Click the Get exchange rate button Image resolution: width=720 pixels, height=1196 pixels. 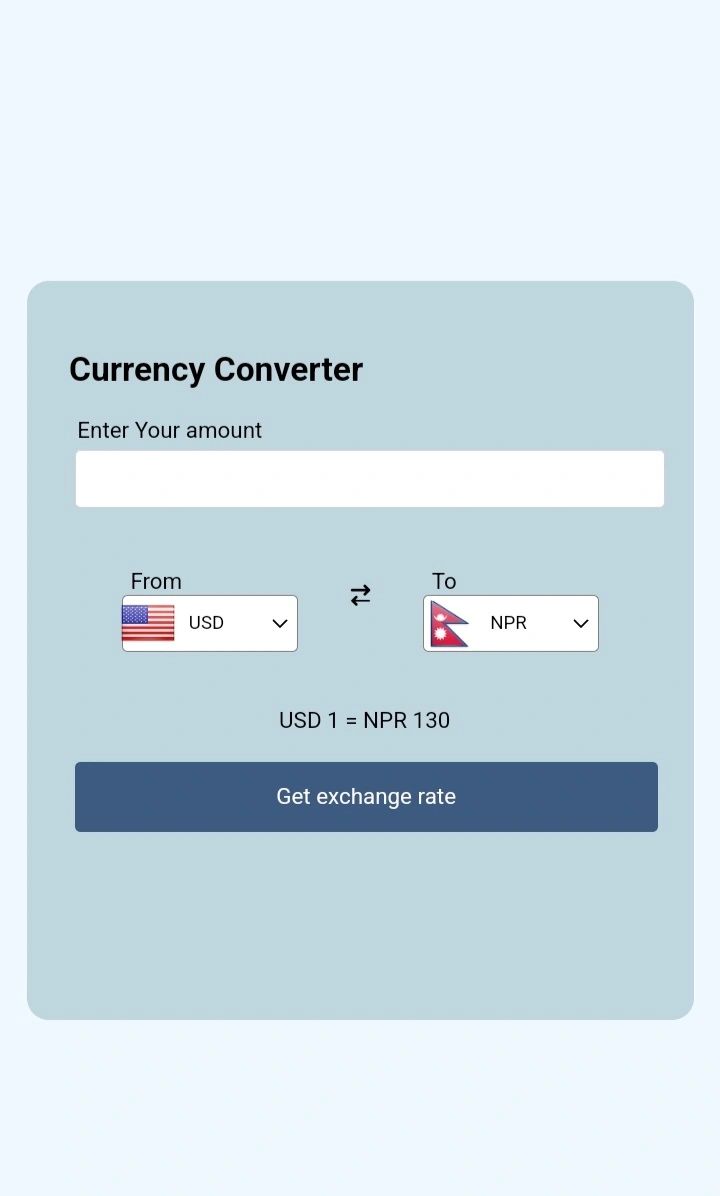[x=366, y=797]
